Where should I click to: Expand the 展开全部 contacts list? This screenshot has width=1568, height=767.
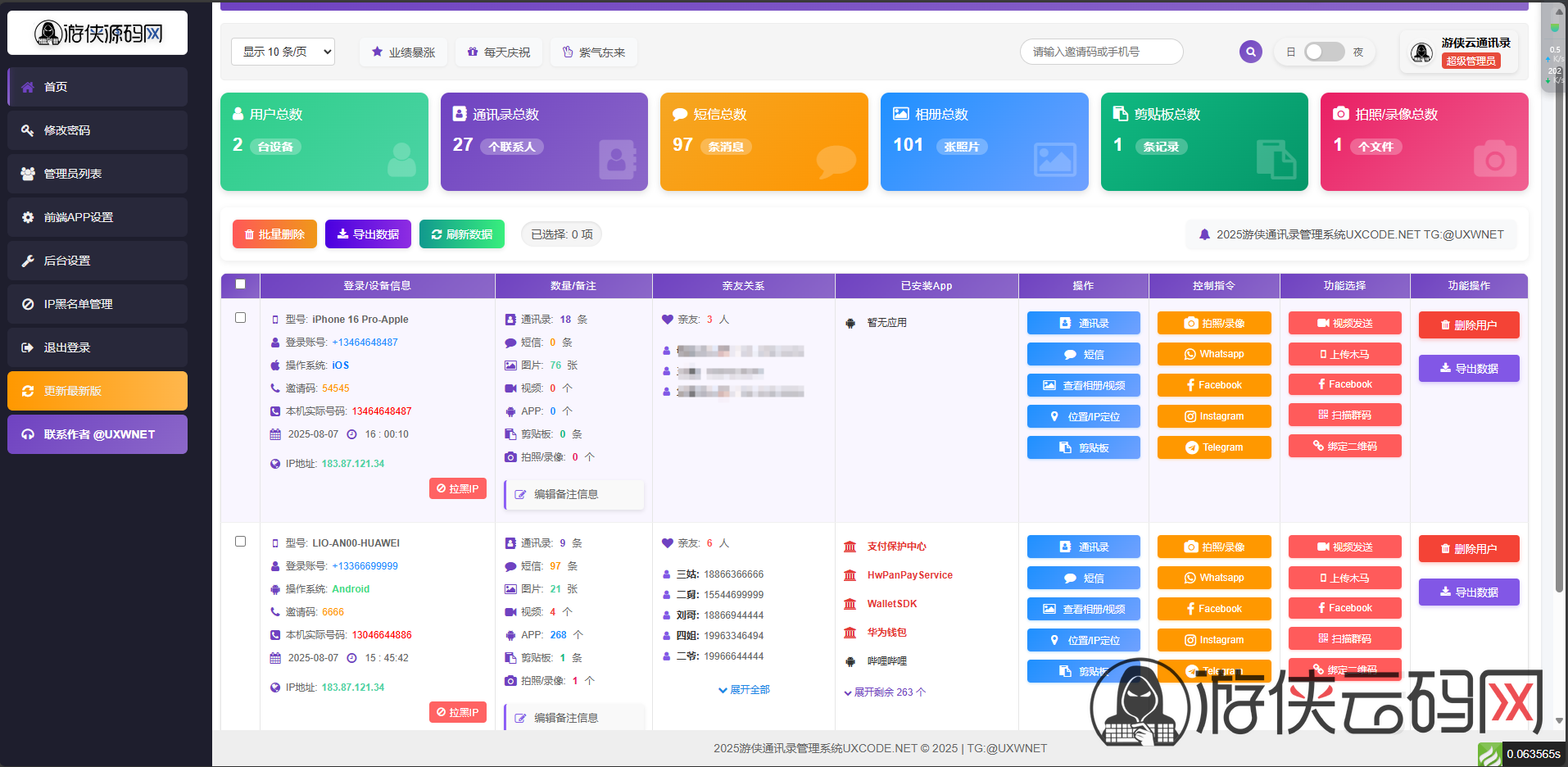click(x=744, y=690)
